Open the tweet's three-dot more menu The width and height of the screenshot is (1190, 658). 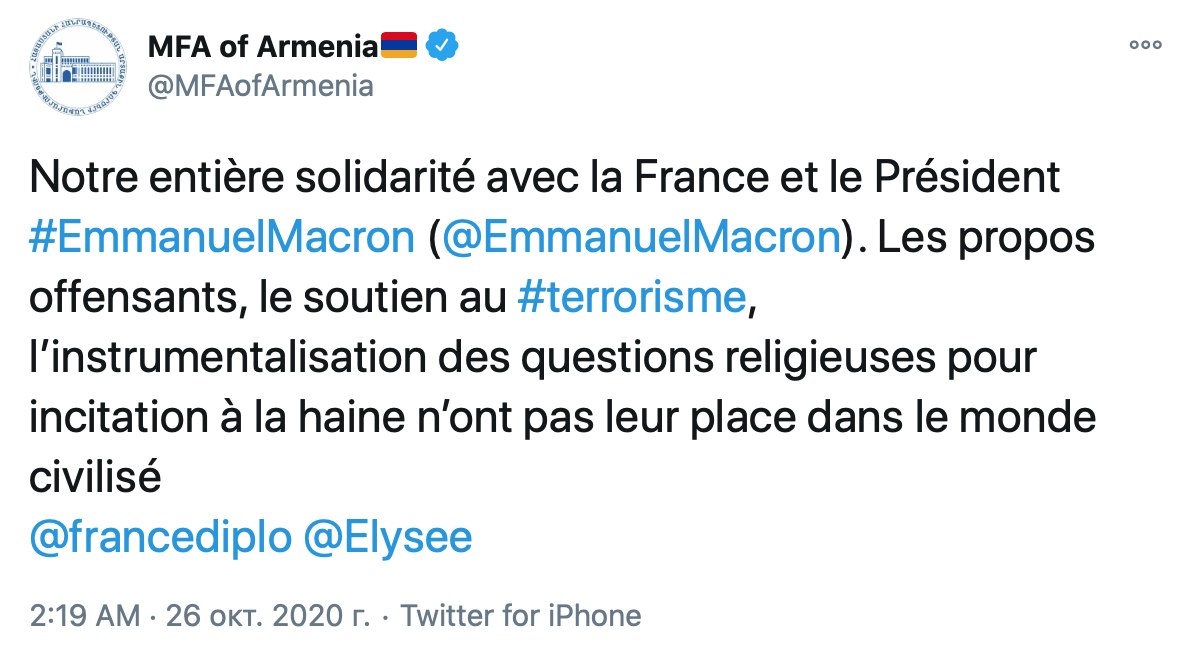click(x=1144, y=45)
